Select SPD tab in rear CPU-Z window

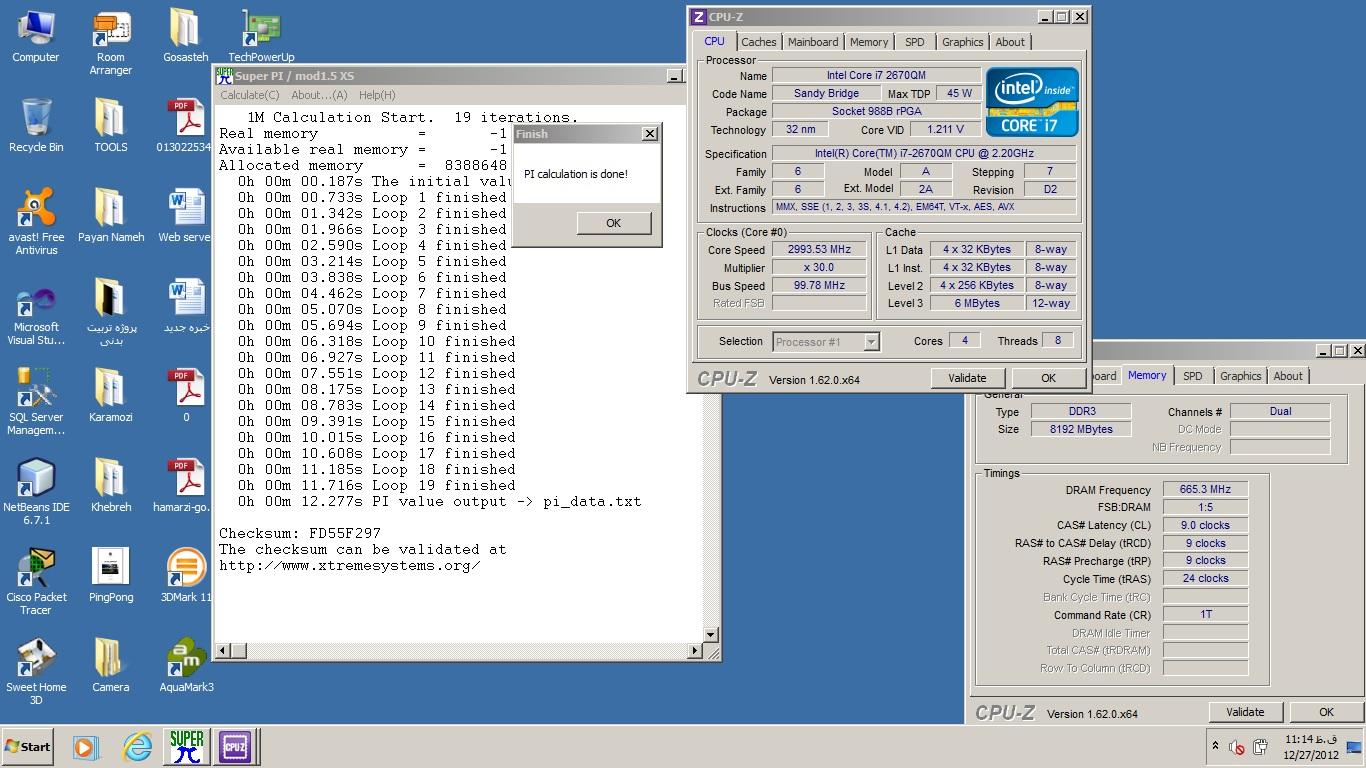click(x=1192, y=376)
